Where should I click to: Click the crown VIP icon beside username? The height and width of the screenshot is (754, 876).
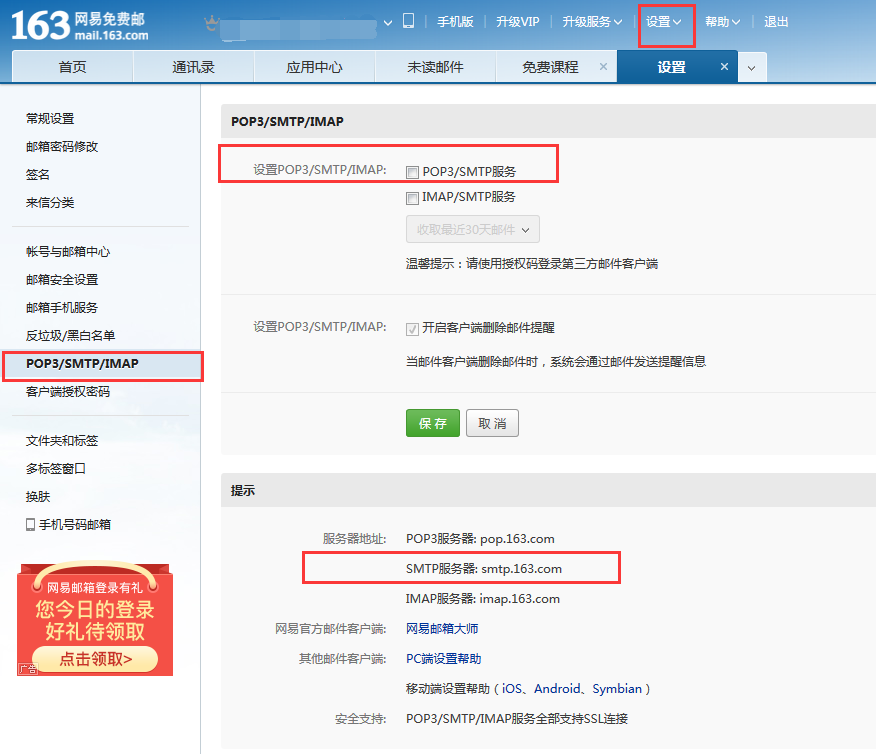(x=211, y=23)
